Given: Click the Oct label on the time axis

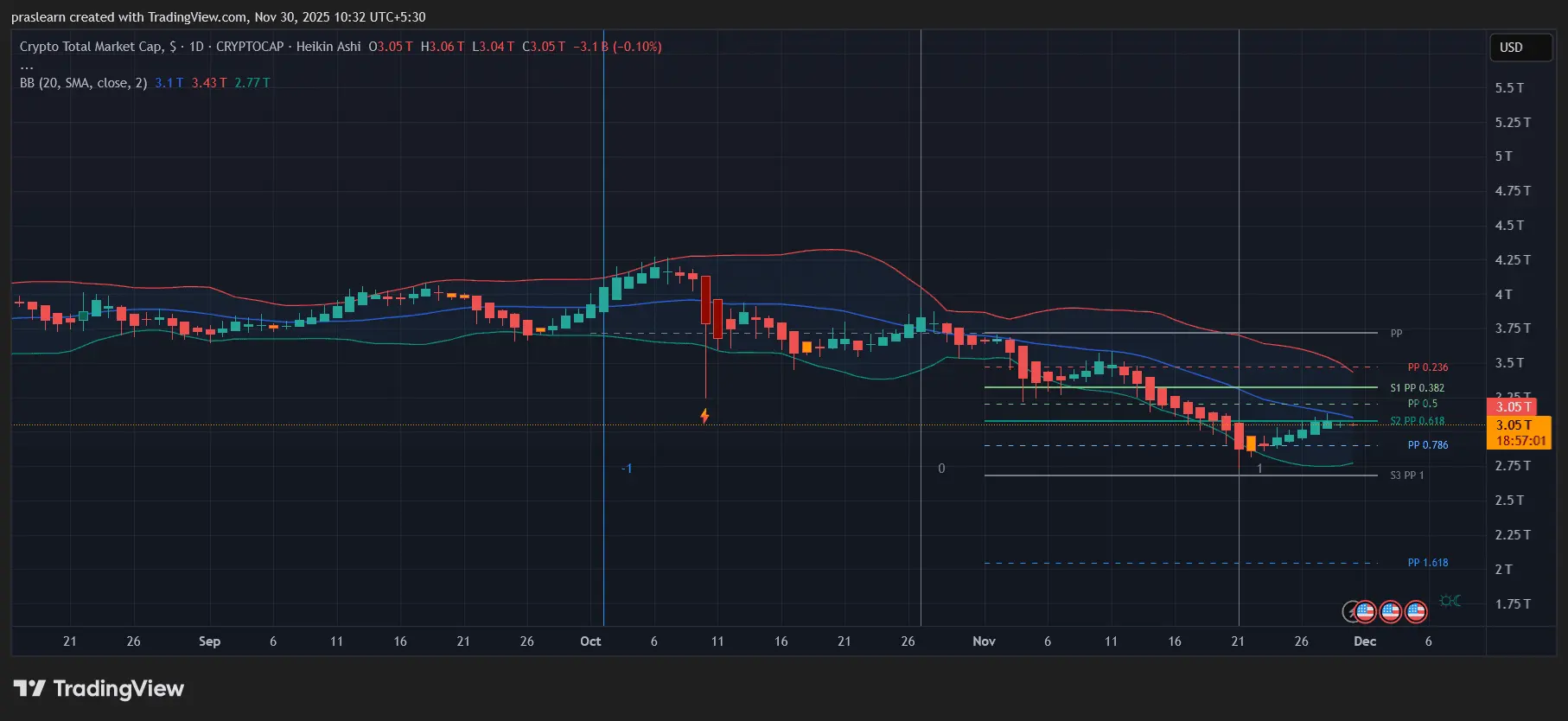Looking at the screenshot, I should (590, 641).
